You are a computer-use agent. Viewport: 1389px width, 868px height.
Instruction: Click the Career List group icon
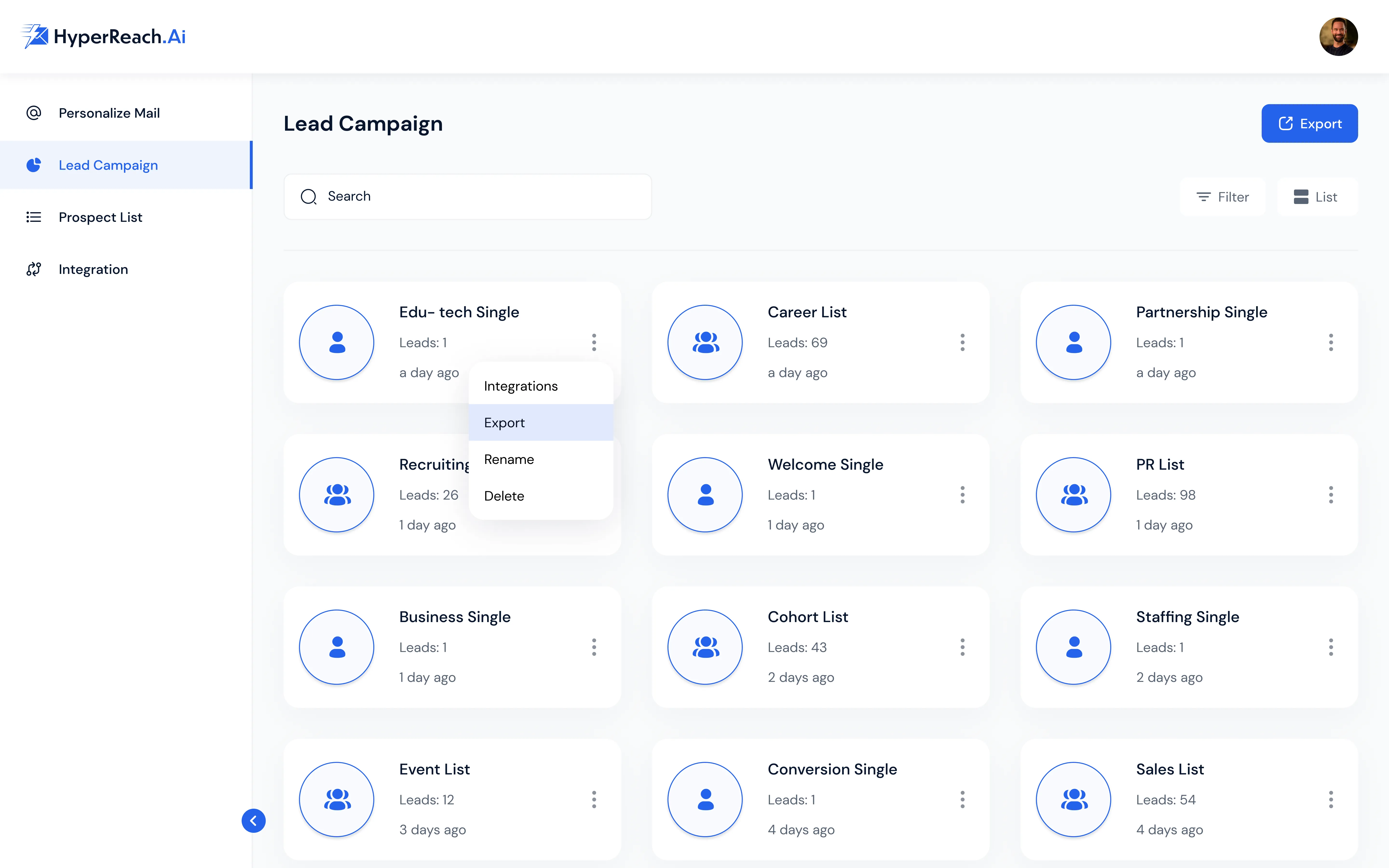pos(705,342)
